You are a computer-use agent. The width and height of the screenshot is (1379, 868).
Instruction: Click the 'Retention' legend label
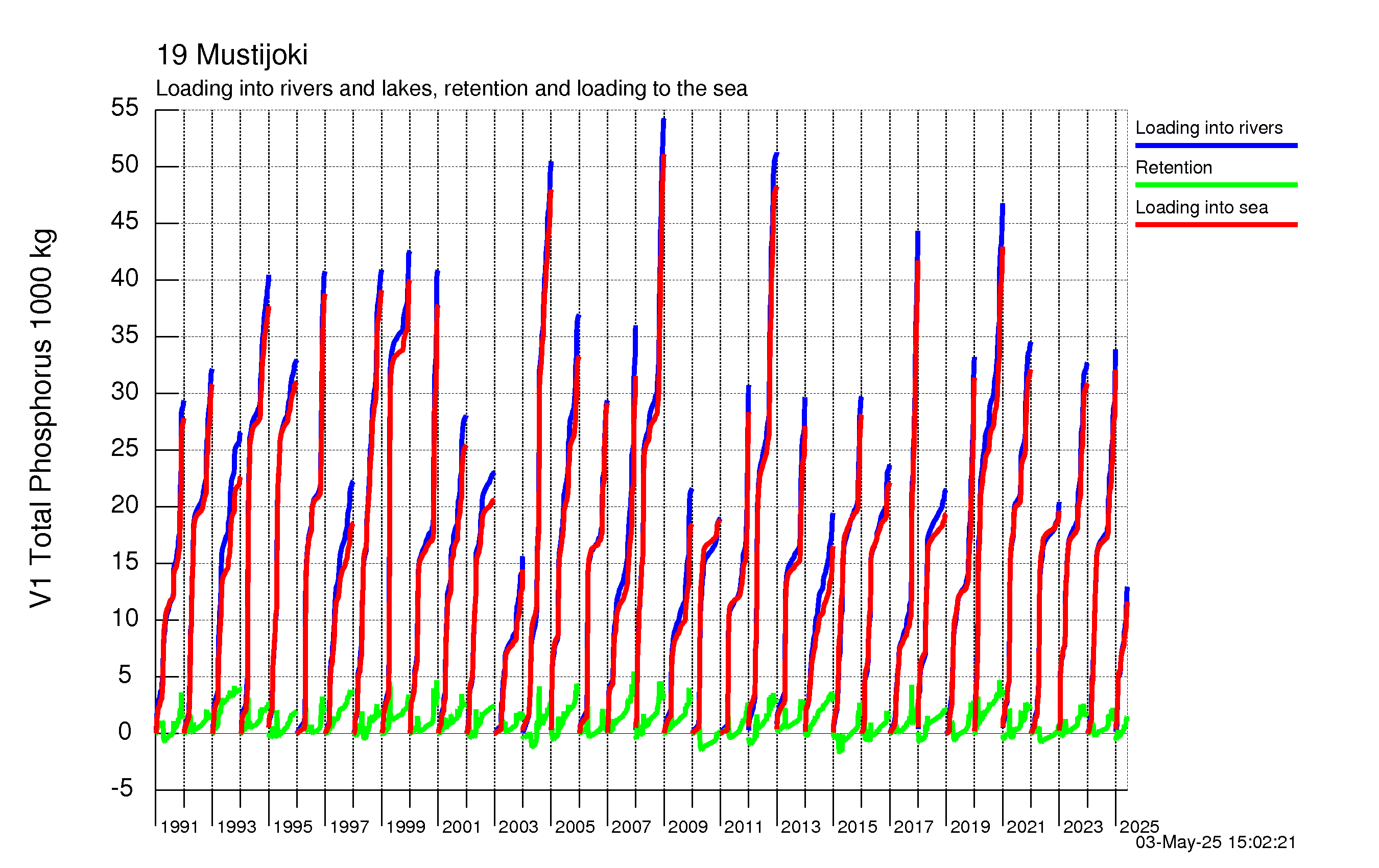pos(1173,168)
